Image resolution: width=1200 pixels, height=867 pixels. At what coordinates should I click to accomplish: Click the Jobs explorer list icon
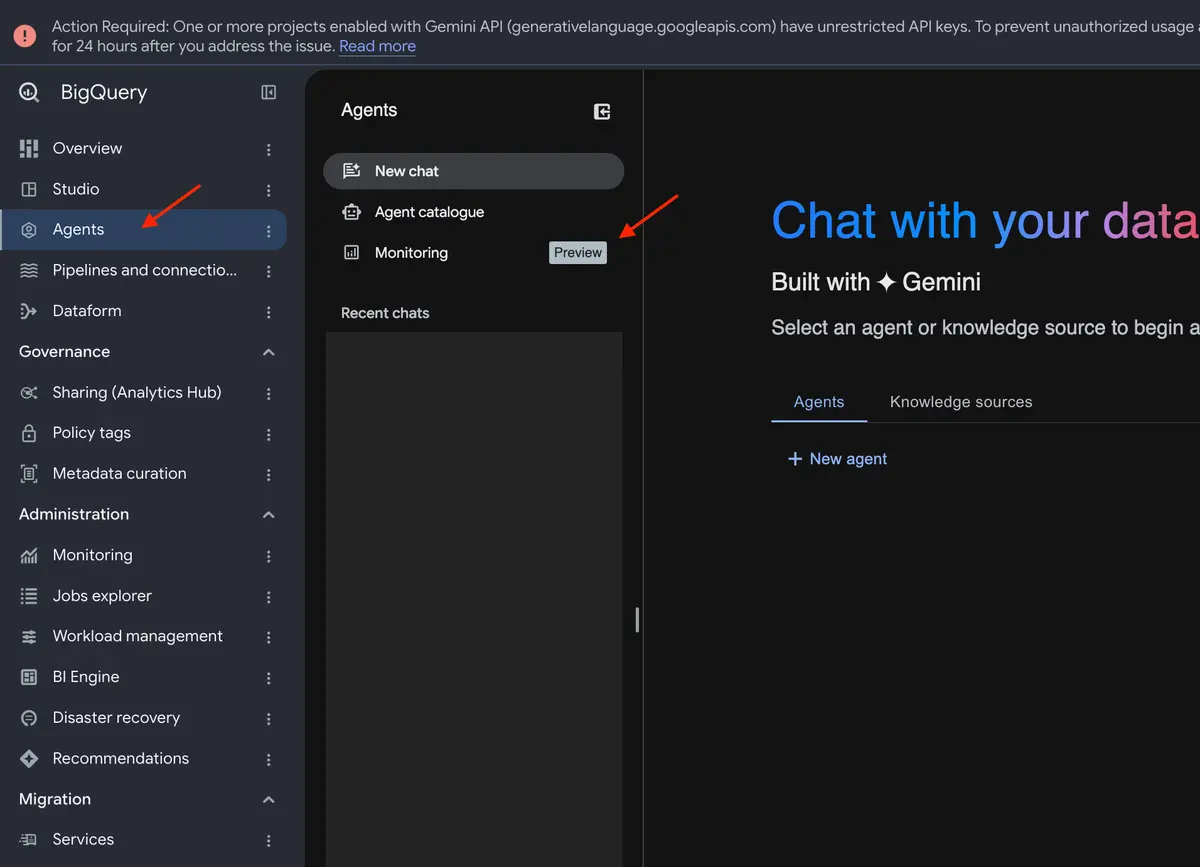pyautogui.click(x=29, y=596)
